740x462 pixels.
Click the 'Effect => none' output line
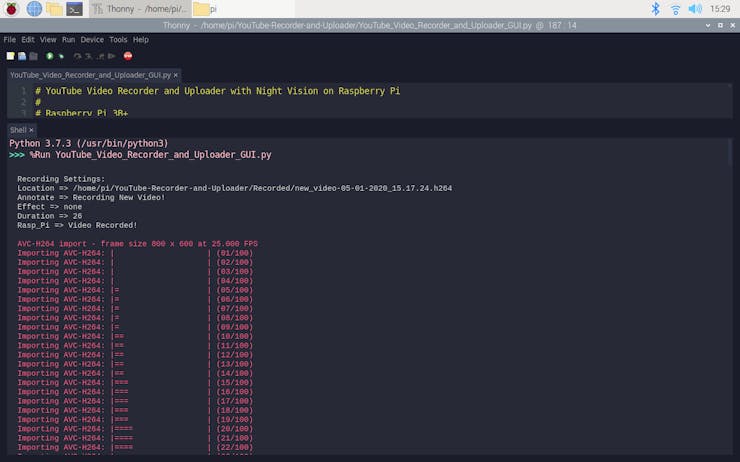pos(50,207)
